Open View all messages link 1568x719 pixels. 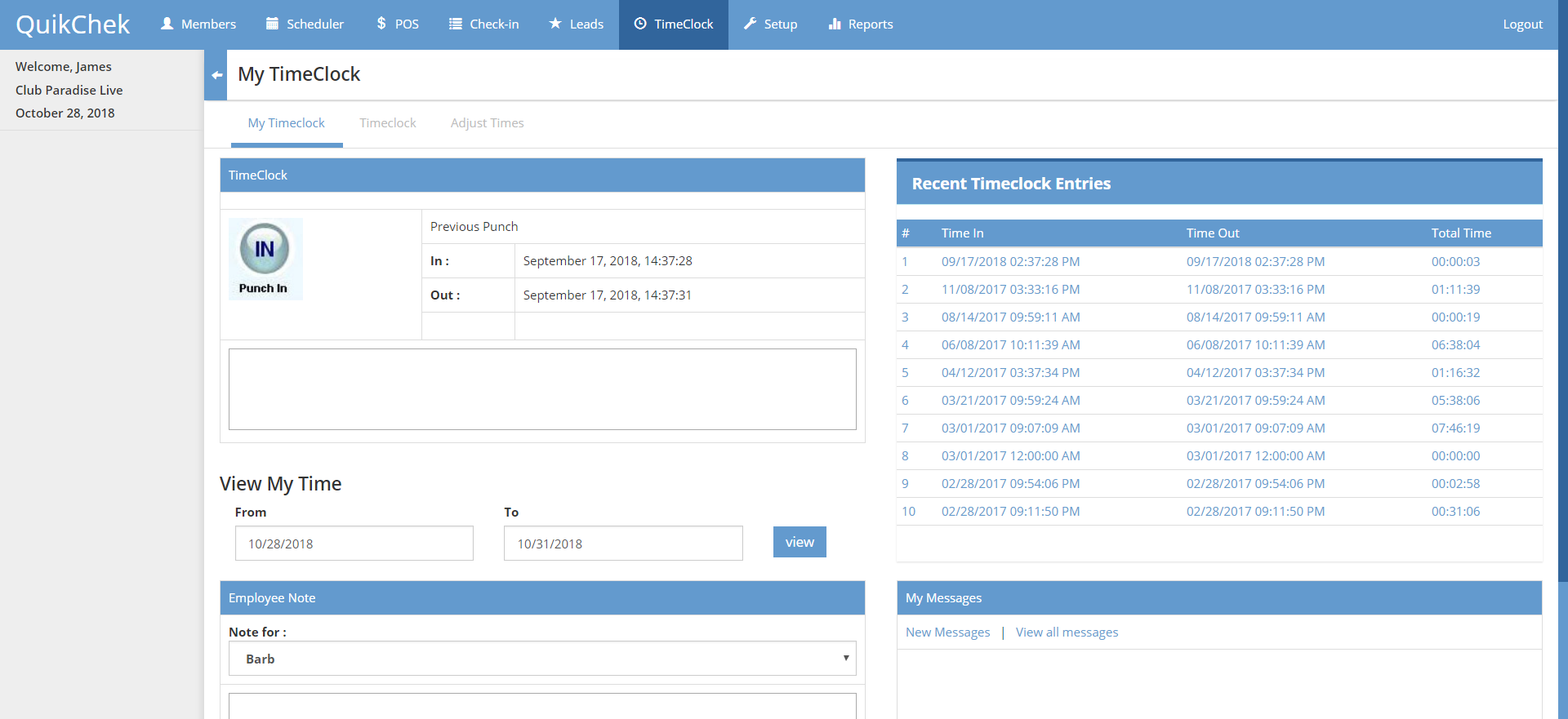[1067, 632]
